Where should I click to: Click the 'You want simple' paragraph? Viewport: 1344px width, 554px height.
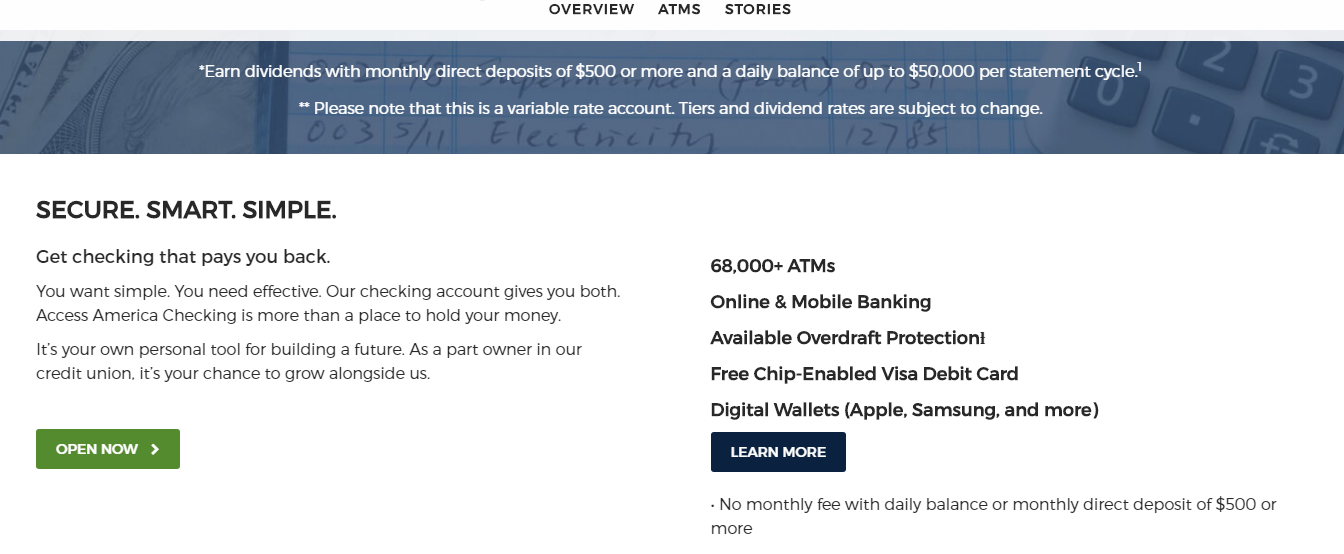[328, 304]
